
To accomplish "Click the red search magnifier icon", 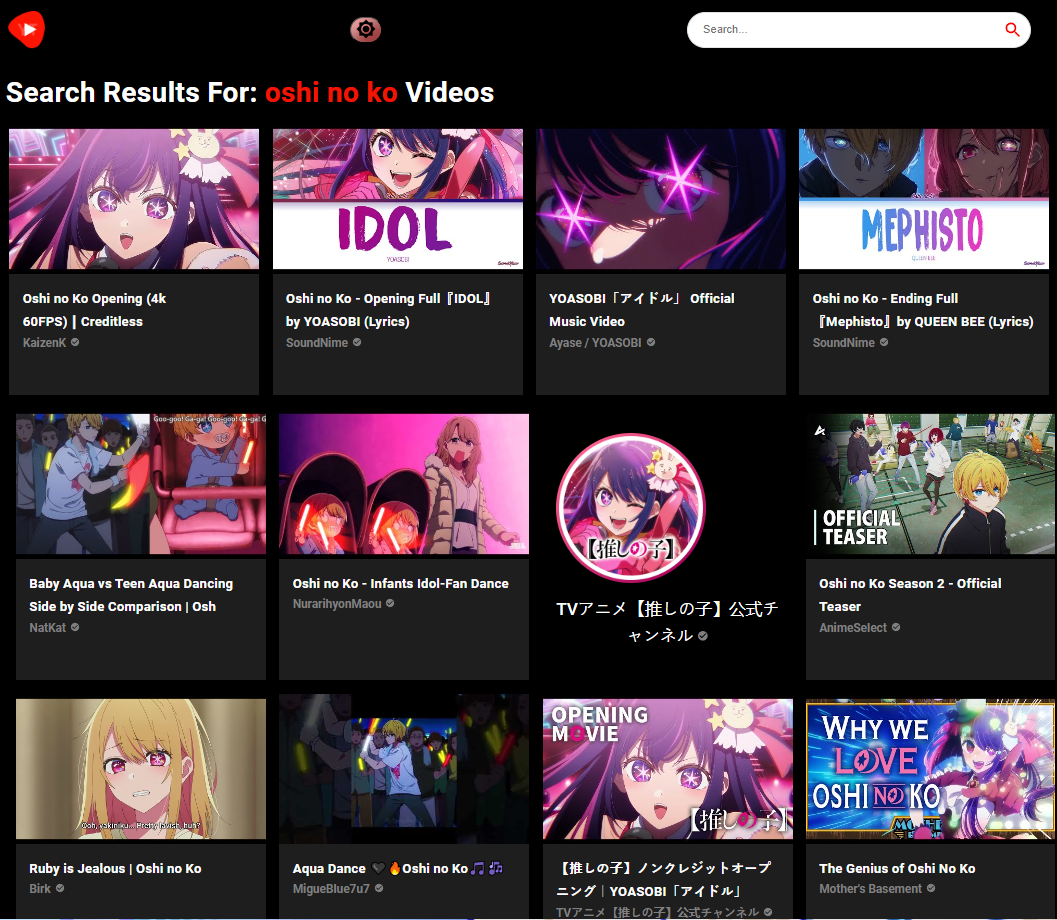I will (1012, 30).
